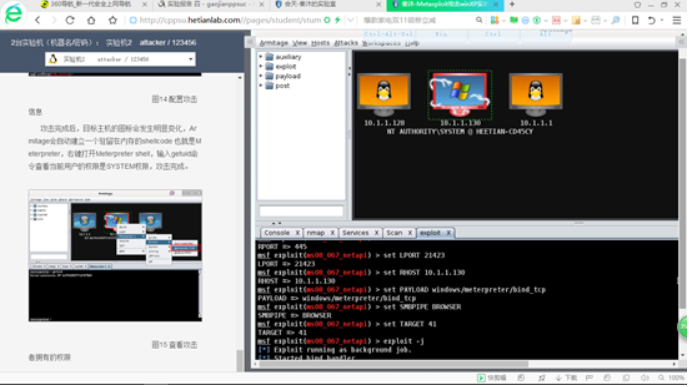Viewport: 689px width, 387px height.
Task: Expand the payload module folder
Action: (x=261, y=76)
